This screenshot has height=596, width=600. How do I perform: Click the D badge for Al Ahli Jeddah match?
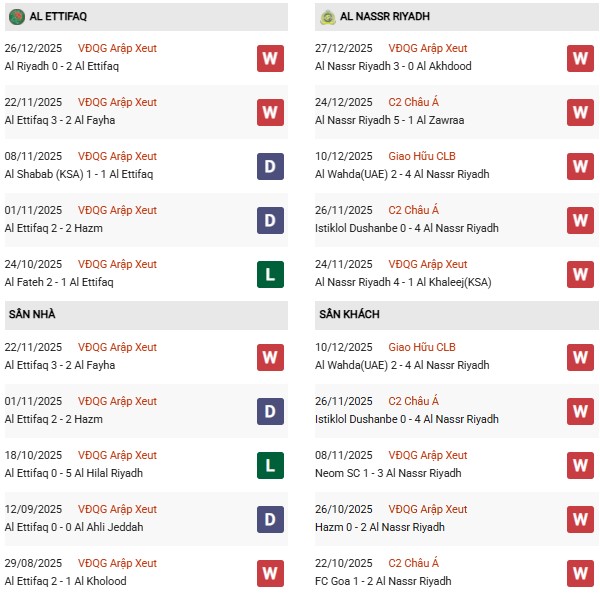coord(270,519)
